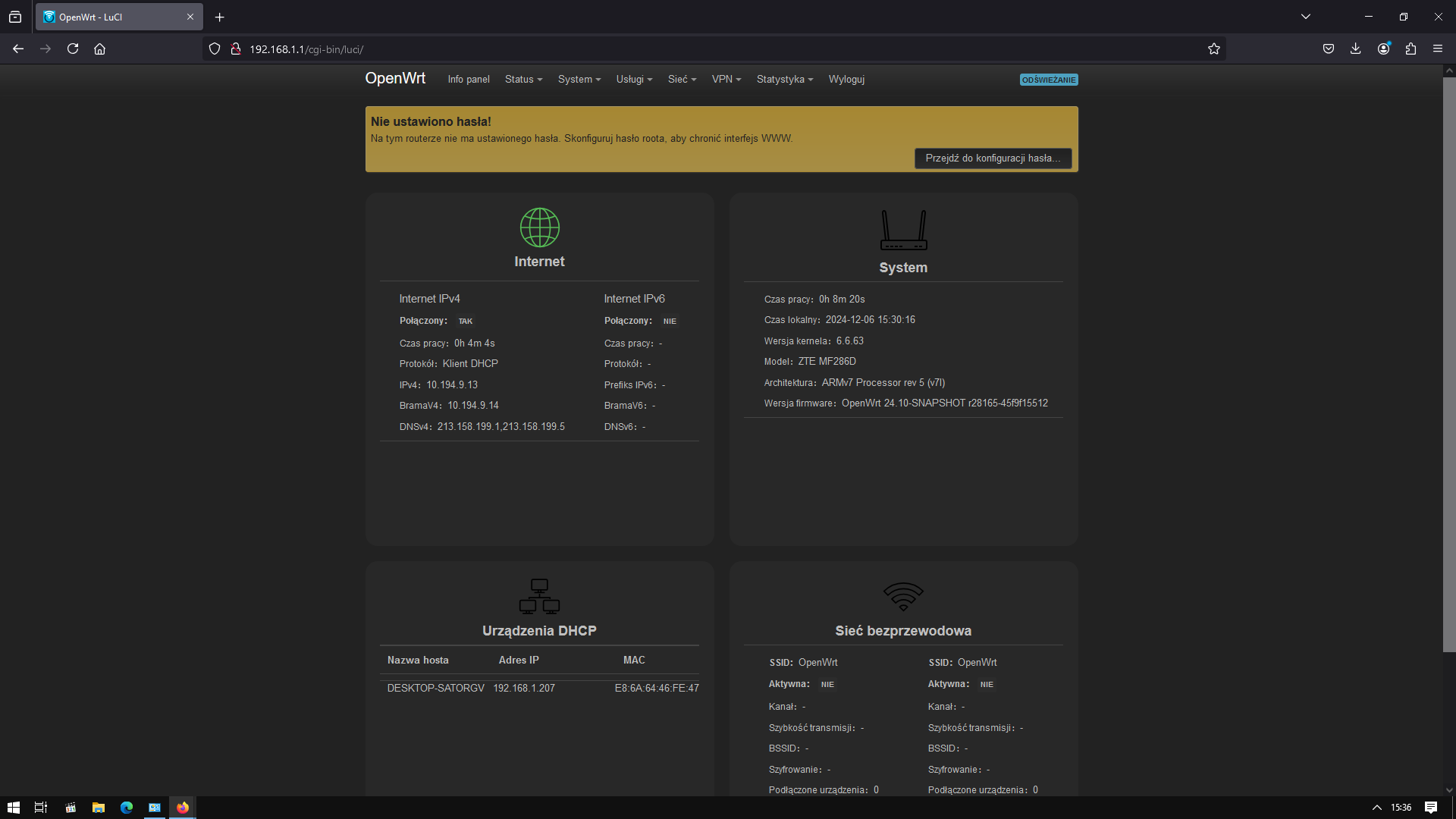Click the insecure connection padlock icon
Image resolution: width=1456 pixels, height=819 pixels.
(236, 49)
